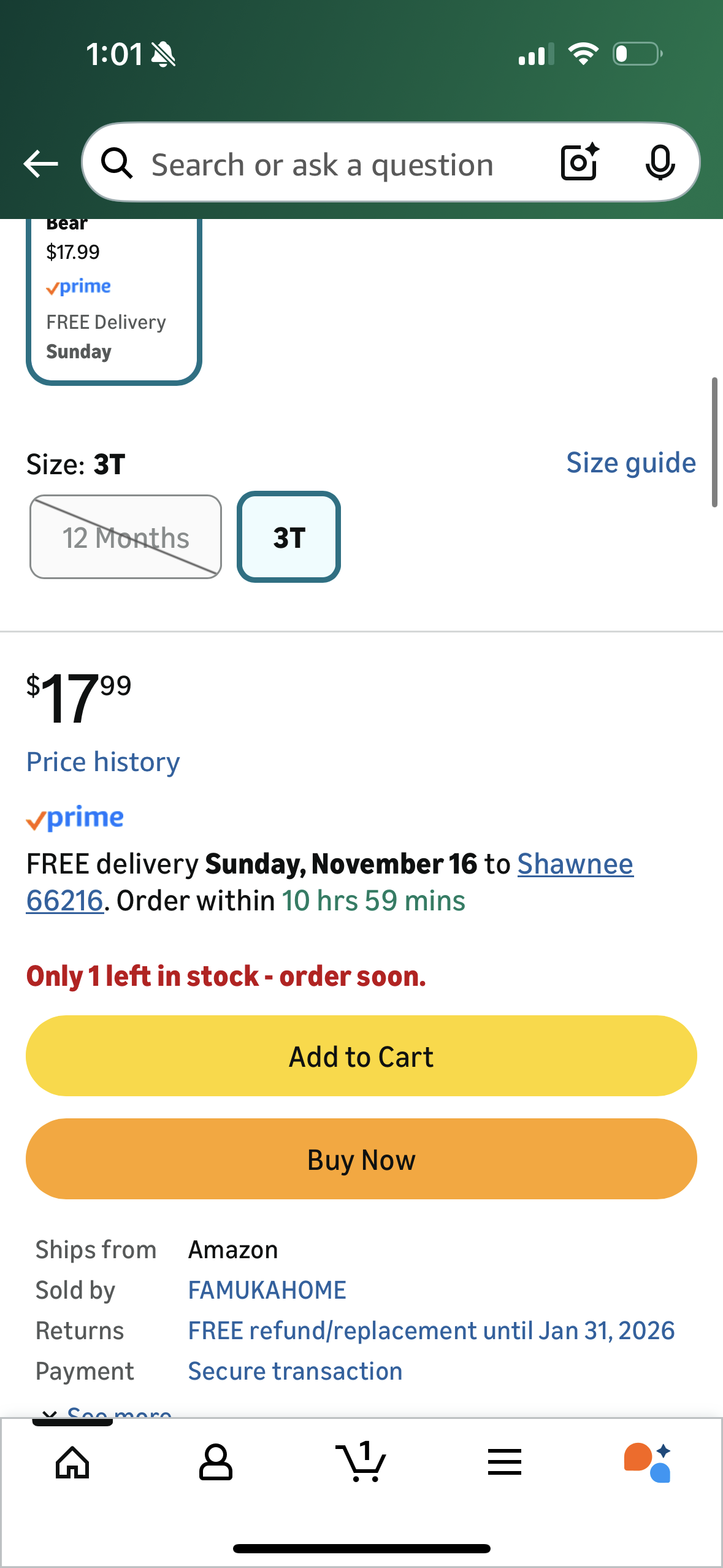Tap the microphone voice search icon
723x1568 pixels.
pyautogui.click(x=660, y=163)
